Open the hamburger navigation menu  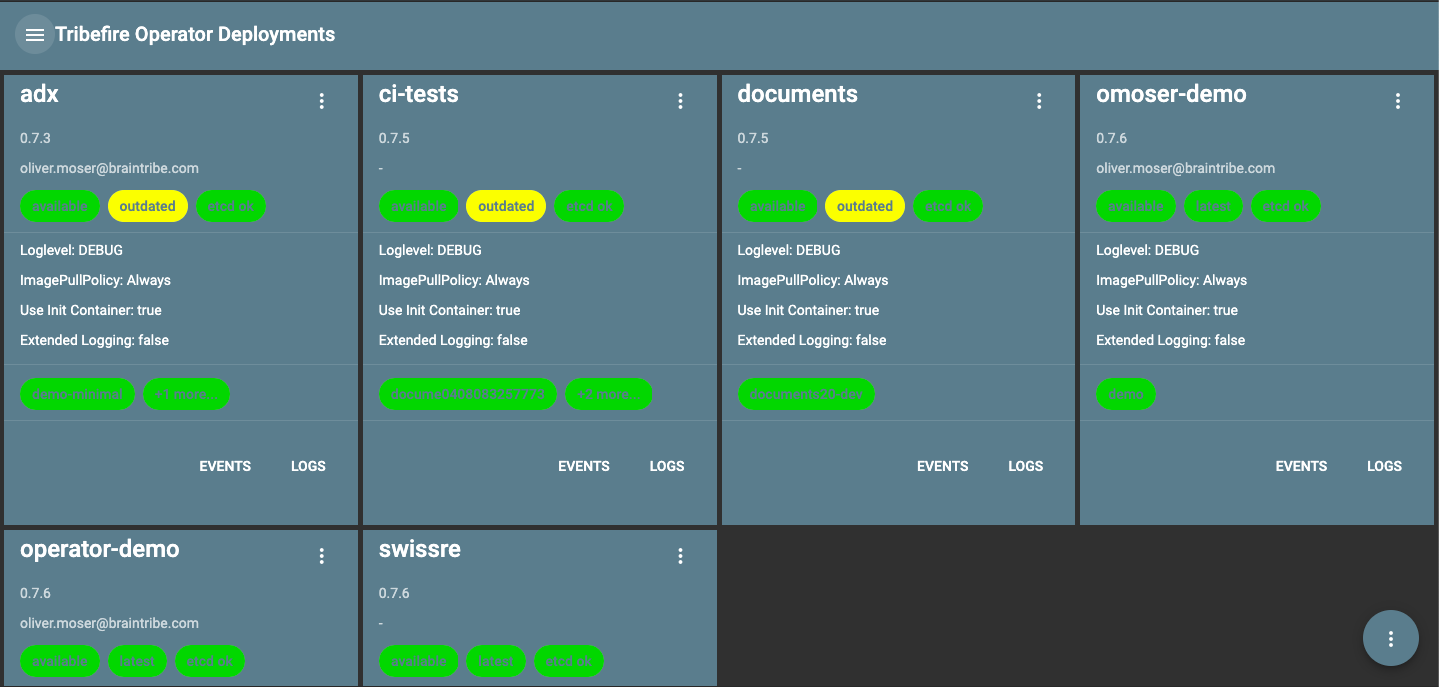tap(34, 35)
